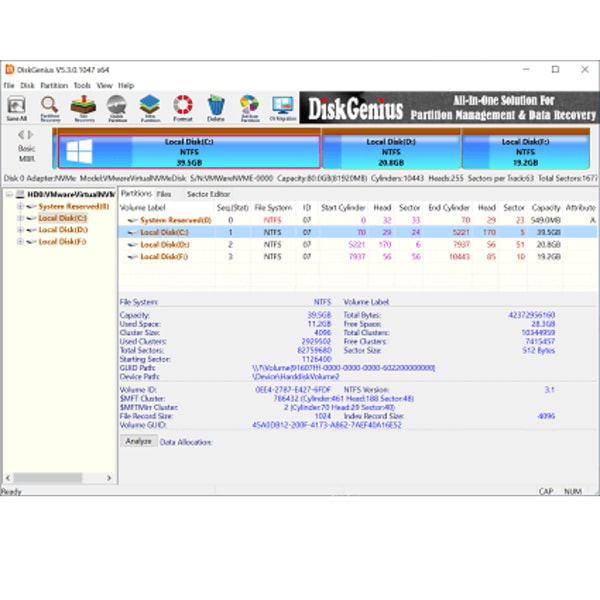Click the Format lifebuoy icon
This screenshot has width=600, height=600.
(183, 108)
